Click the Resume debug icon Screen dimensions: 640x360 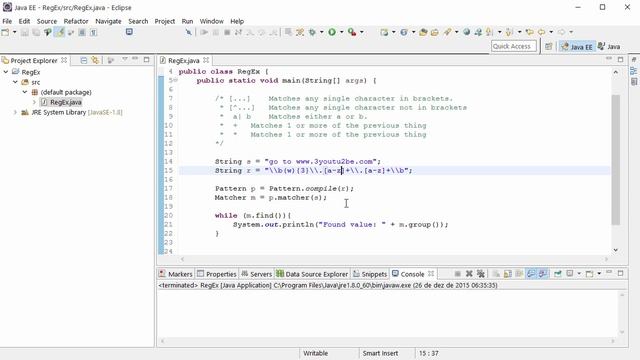pos(204,32)
